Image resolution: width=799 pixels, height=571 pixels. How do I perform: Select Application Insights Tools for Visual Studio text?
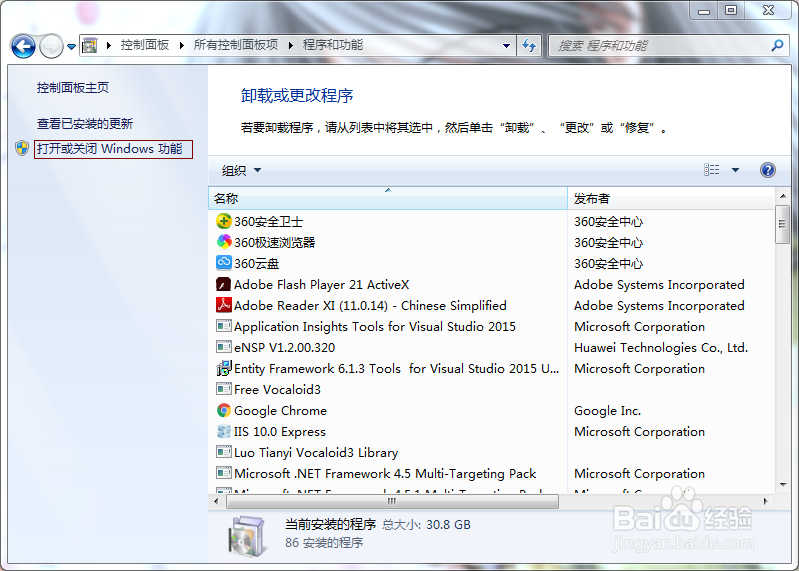[x=375, y=327]
